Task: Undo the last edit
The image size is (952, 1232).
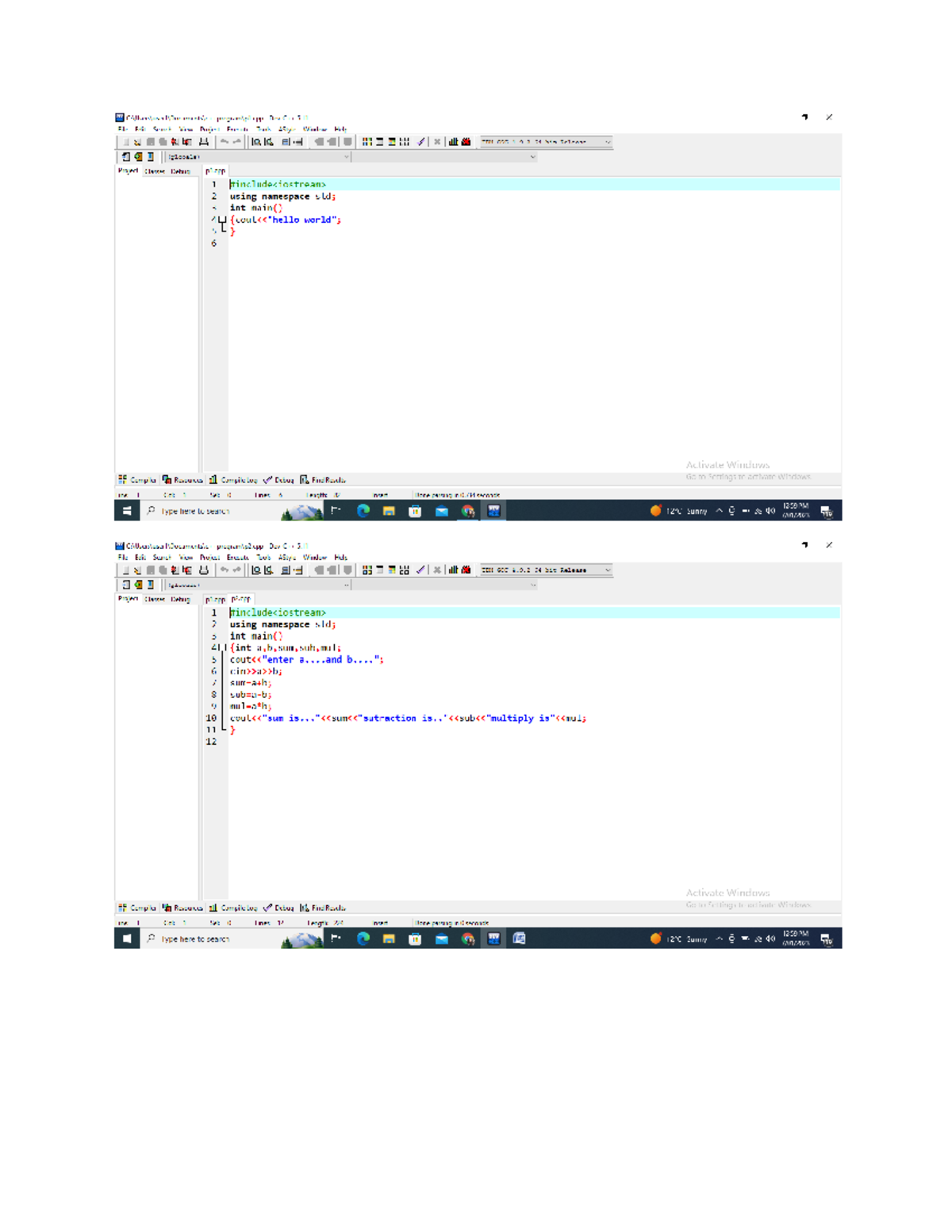Action: [226, 142]
